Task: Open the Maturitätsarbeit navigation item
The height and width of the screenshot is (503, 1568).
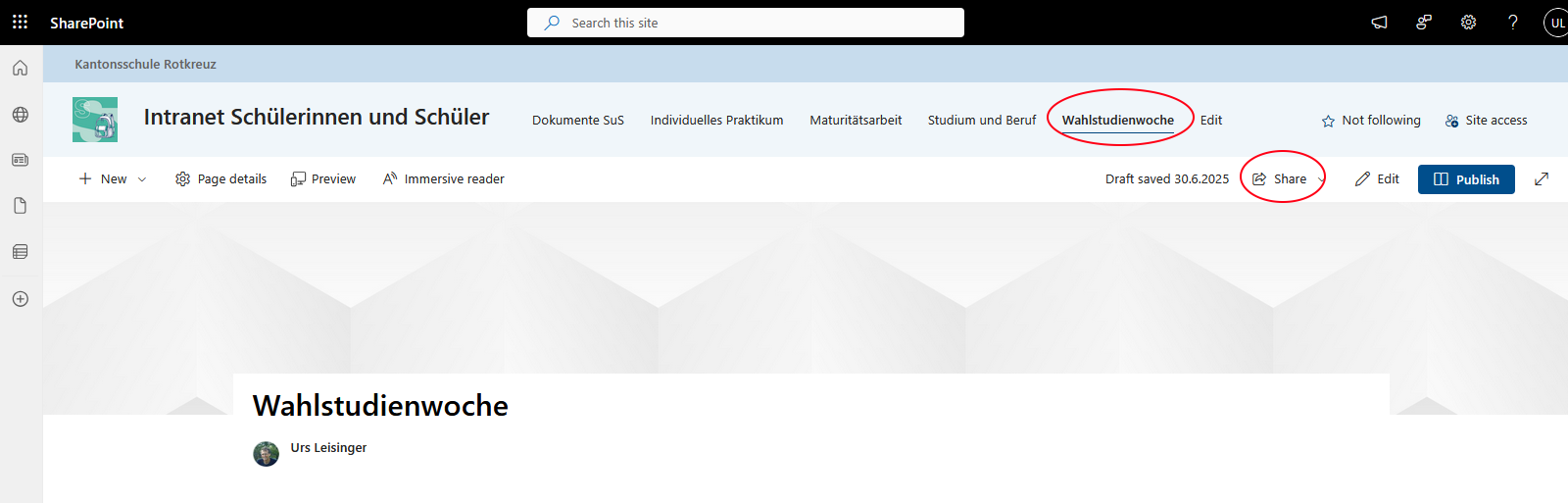Action: (856, 121)
